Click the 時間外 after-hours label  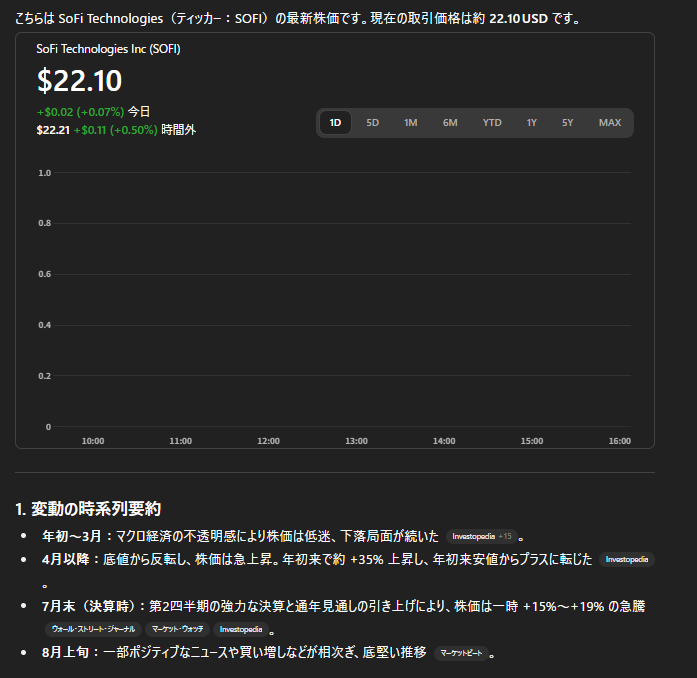(x=178, y=130)
